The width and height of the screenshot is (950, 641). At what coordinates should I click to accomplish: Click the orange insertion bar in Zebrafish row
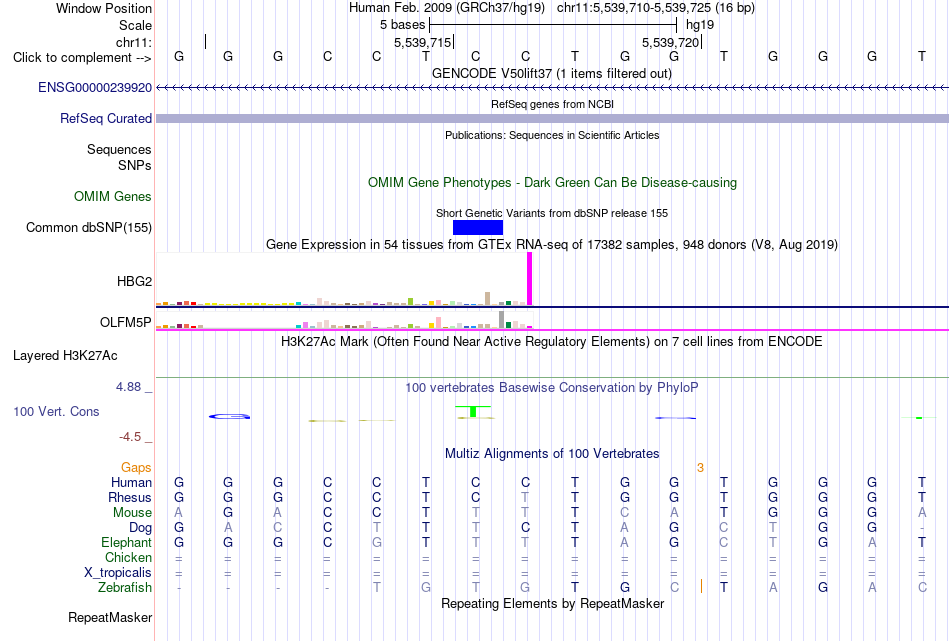click(x=702, y=586)
